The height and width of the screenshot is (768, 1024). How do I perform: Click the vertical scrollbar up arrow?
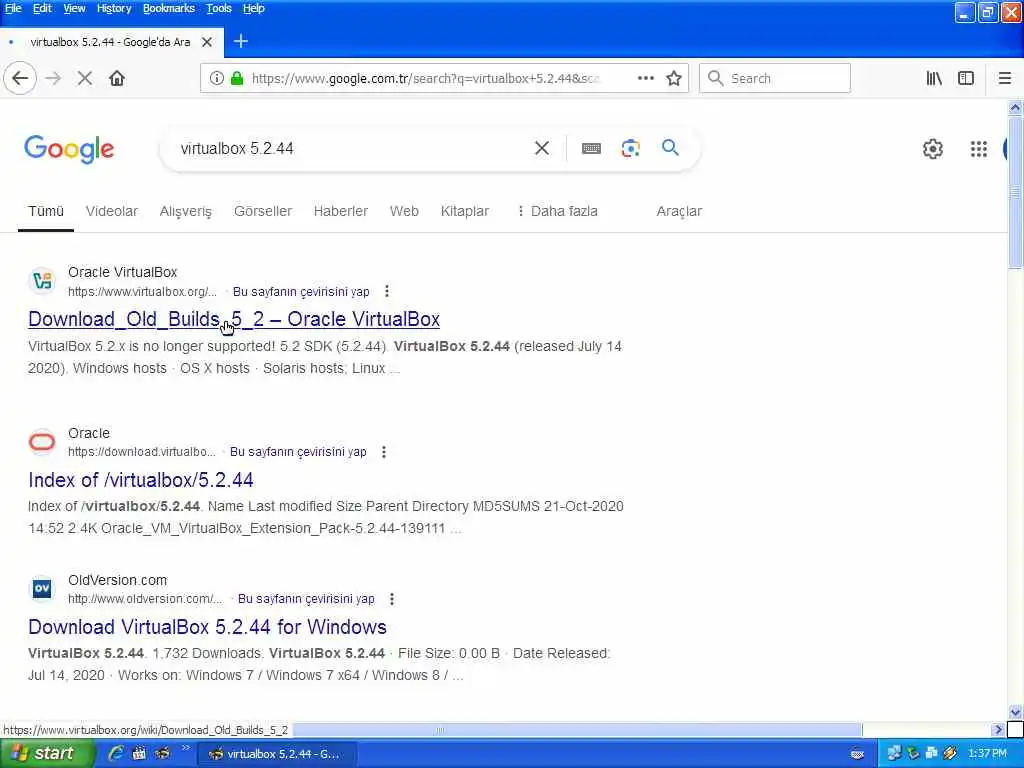[x=1015, y=108]
